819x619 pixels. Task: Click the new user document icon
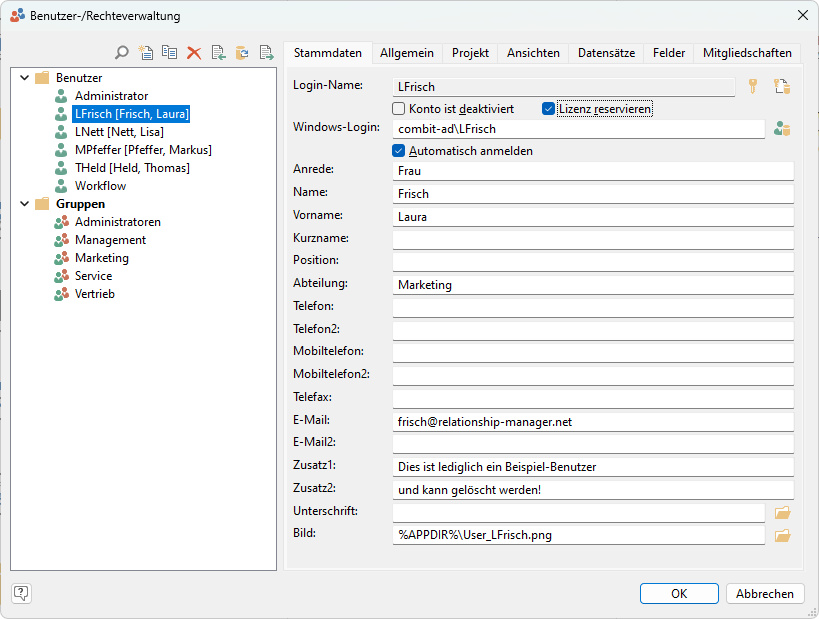tap(146, 53)
